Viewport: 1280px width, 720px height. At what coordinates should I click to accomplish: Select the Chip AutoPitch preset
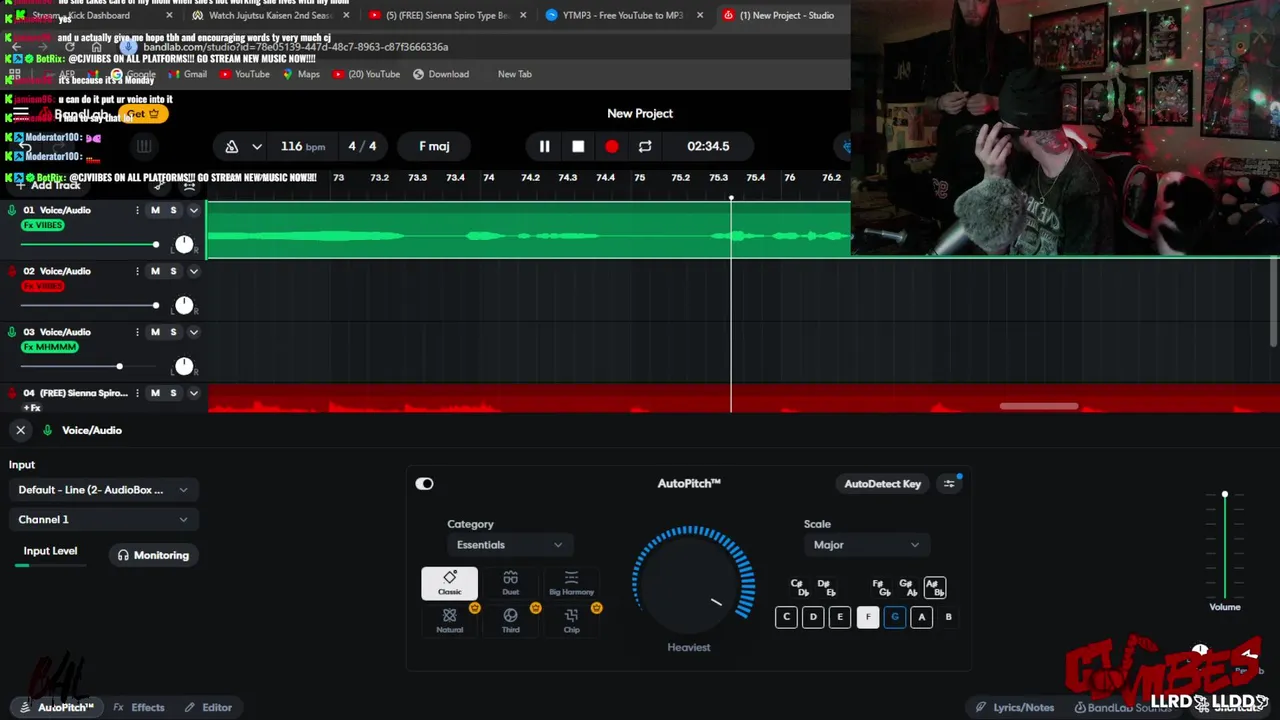coord(571,620)
